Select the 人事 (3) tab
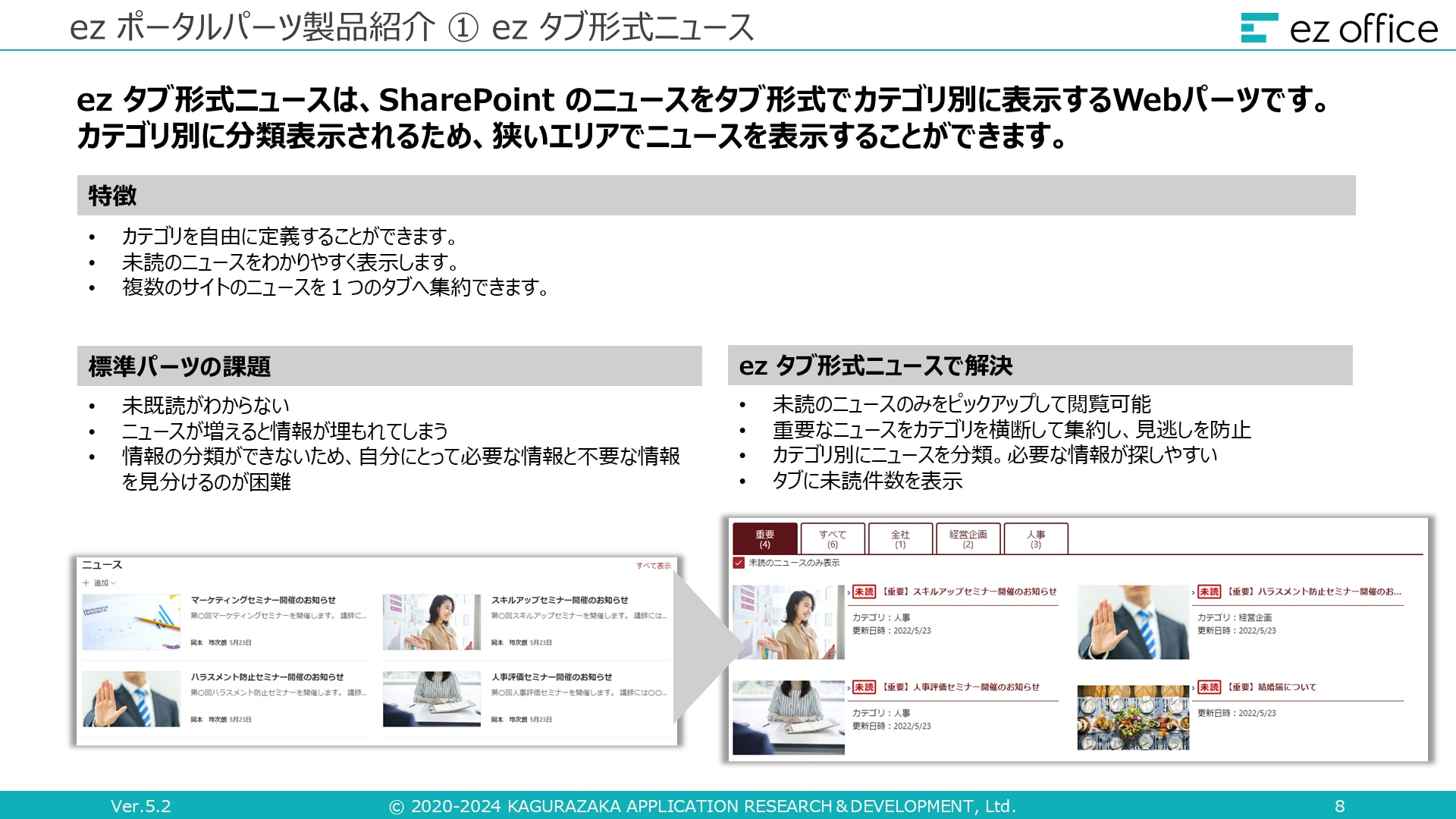Screen dimensions: 1456x819 (x=1036, y=538)
